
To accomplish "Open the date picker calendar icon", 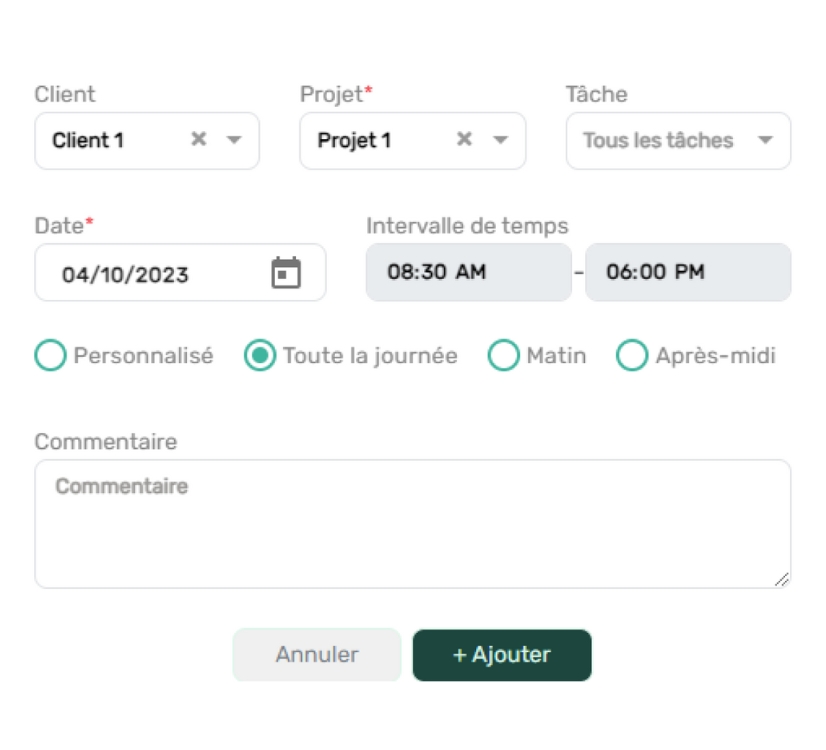I will click(x=286, y=273).
